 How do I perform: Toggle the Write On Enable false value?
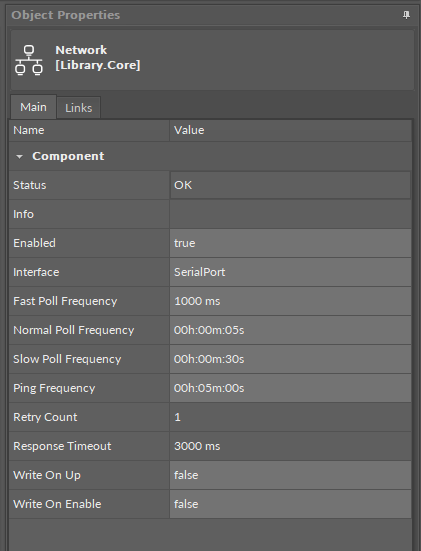click(x=290, y=504)
